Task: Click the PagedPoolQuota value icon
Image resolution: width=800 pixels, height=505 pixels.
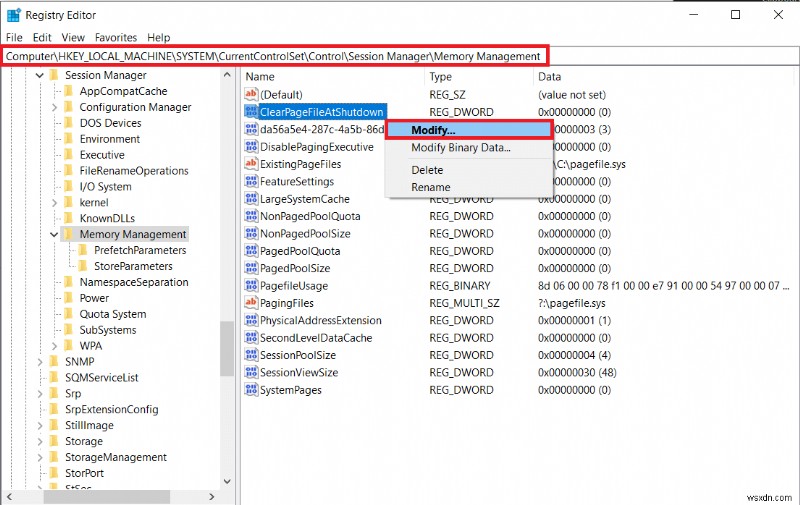Action: 251,251
